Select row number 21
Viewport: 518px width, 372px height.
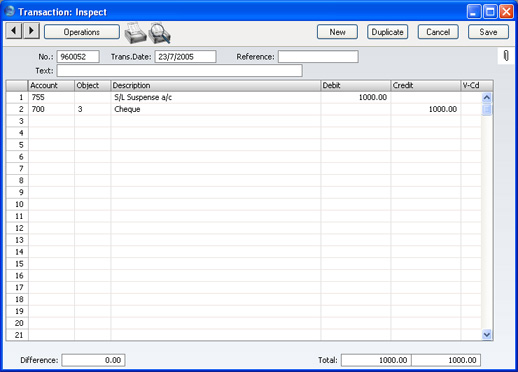17,335
